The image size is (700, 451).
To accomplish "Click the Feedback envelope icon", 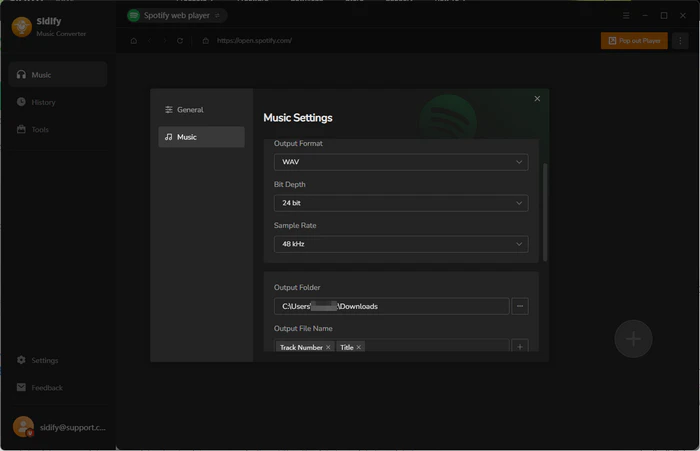I will [21, 387].
